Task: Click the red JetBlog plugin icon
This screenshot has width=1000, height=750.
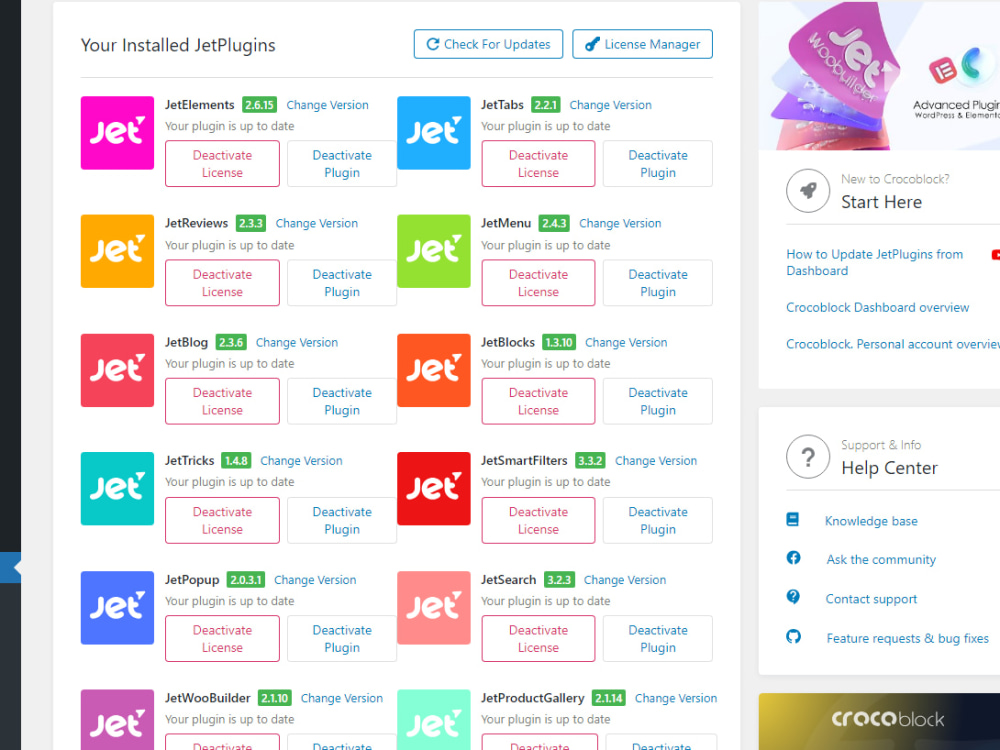Action: (117, 370)
